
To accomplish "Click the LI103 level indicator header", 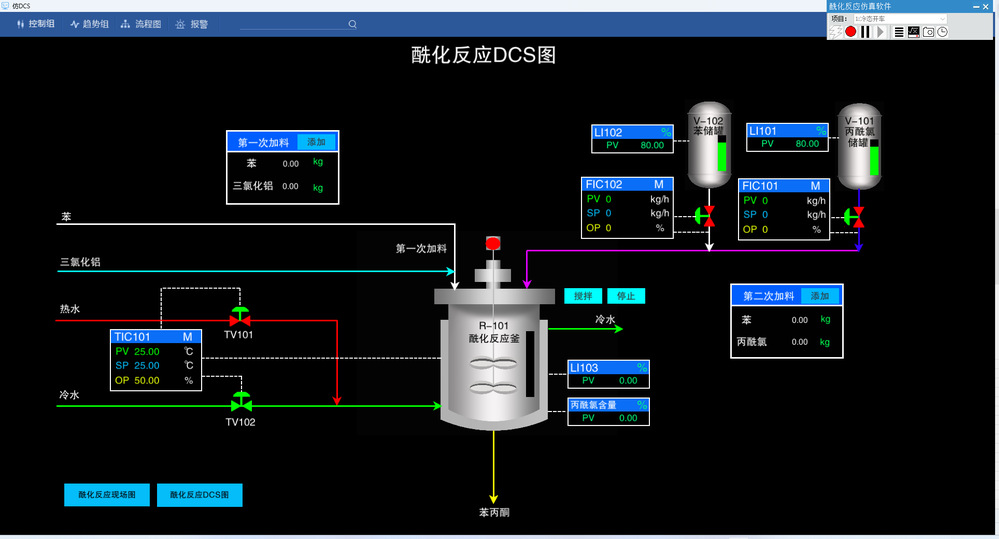I will (608, 368).
